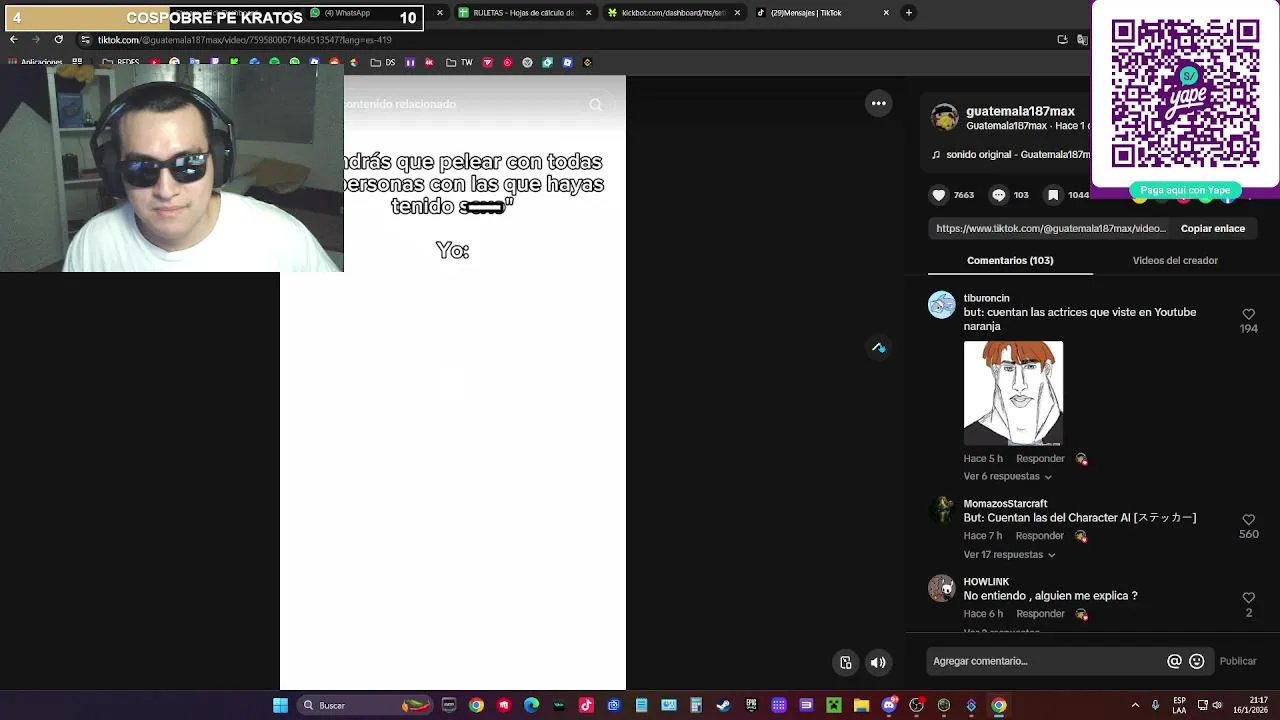This screenshot has width=1280, height=720.
Task: Open the REDES bookmarks folder
Action: [x=120, y=62]
